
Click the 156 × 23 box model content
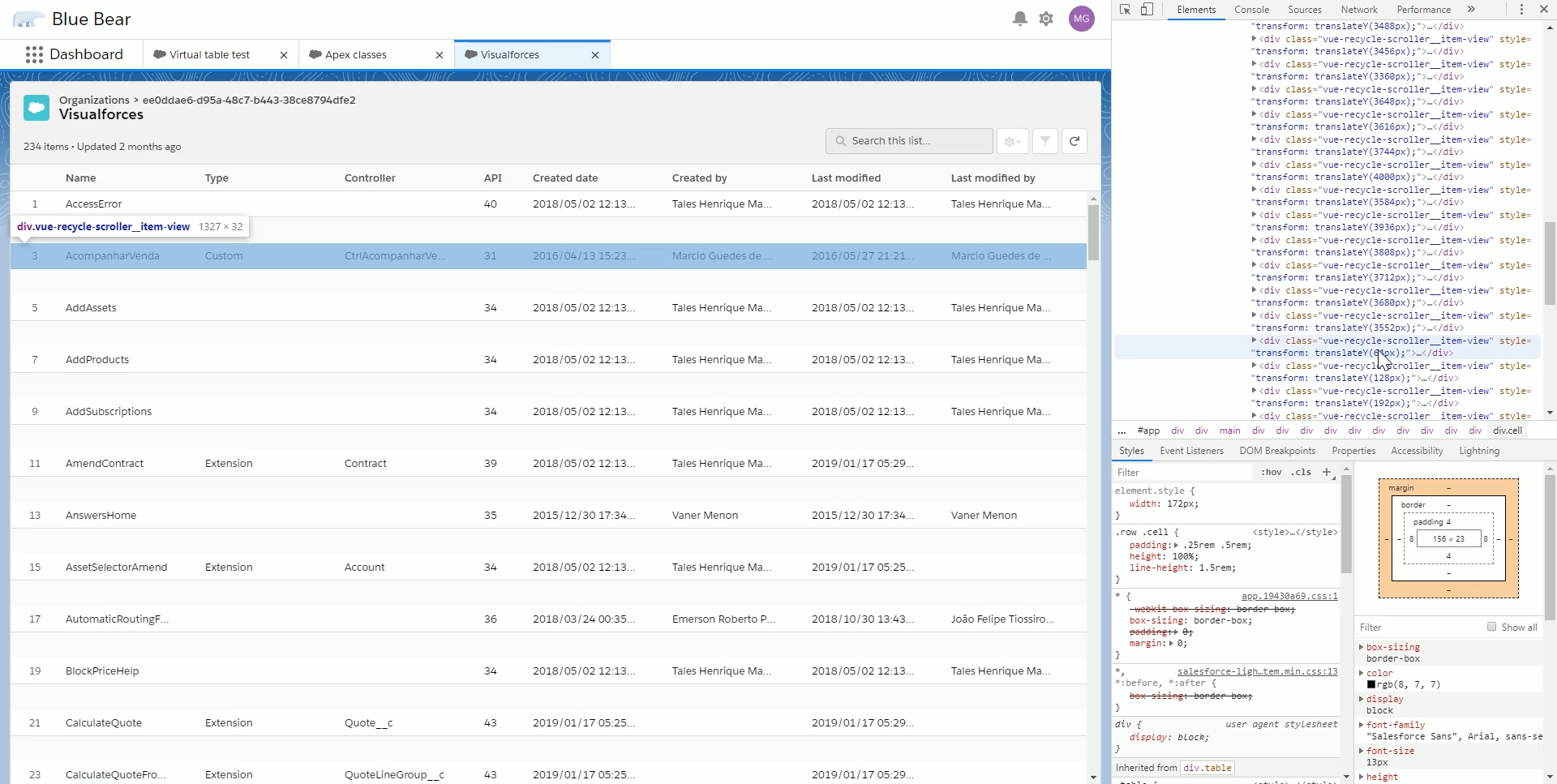(1448, 538)
